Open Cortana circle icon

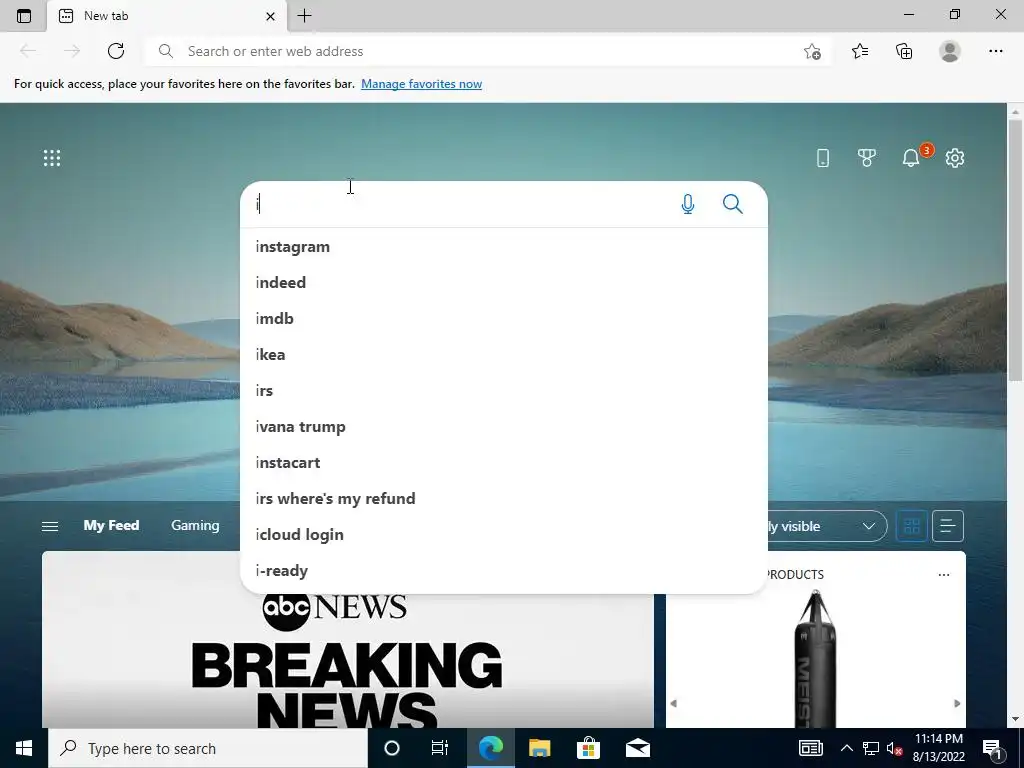(x=392, y=748)
